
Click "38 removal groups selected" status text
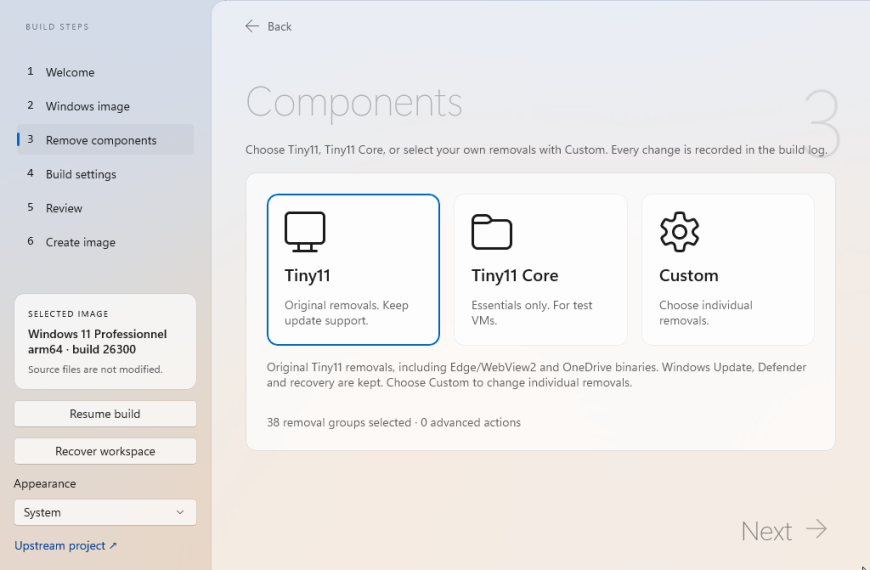click(x=339, y=422)
